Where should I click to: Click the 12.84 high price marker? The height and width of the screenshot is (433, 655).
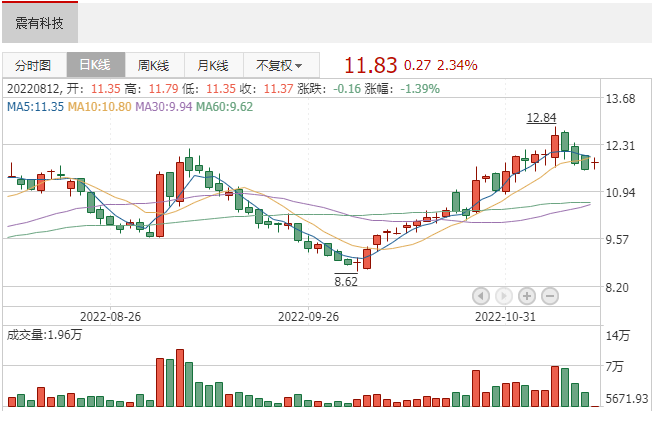541,118
